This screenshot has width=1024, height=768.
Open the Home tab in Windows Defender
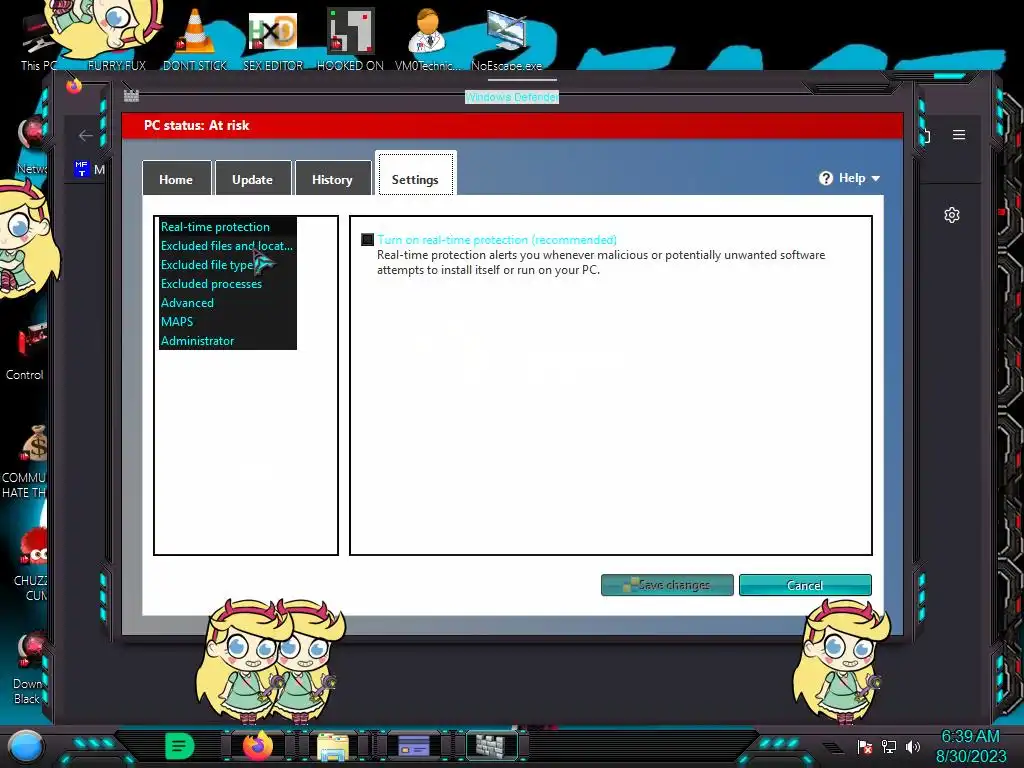coord(176,178)
